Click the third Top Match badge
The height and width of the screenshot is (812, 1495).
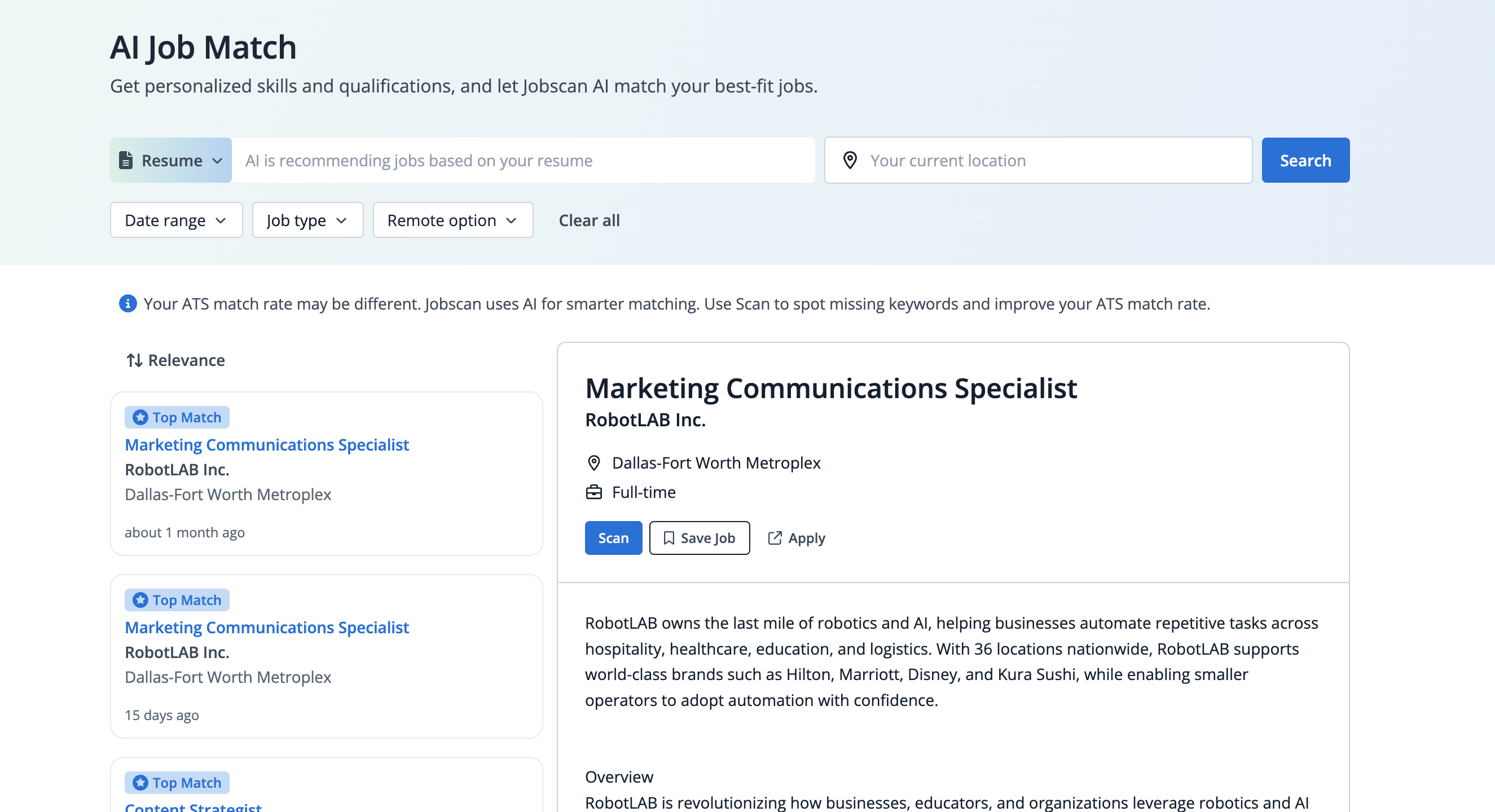(x=177, y=783)
